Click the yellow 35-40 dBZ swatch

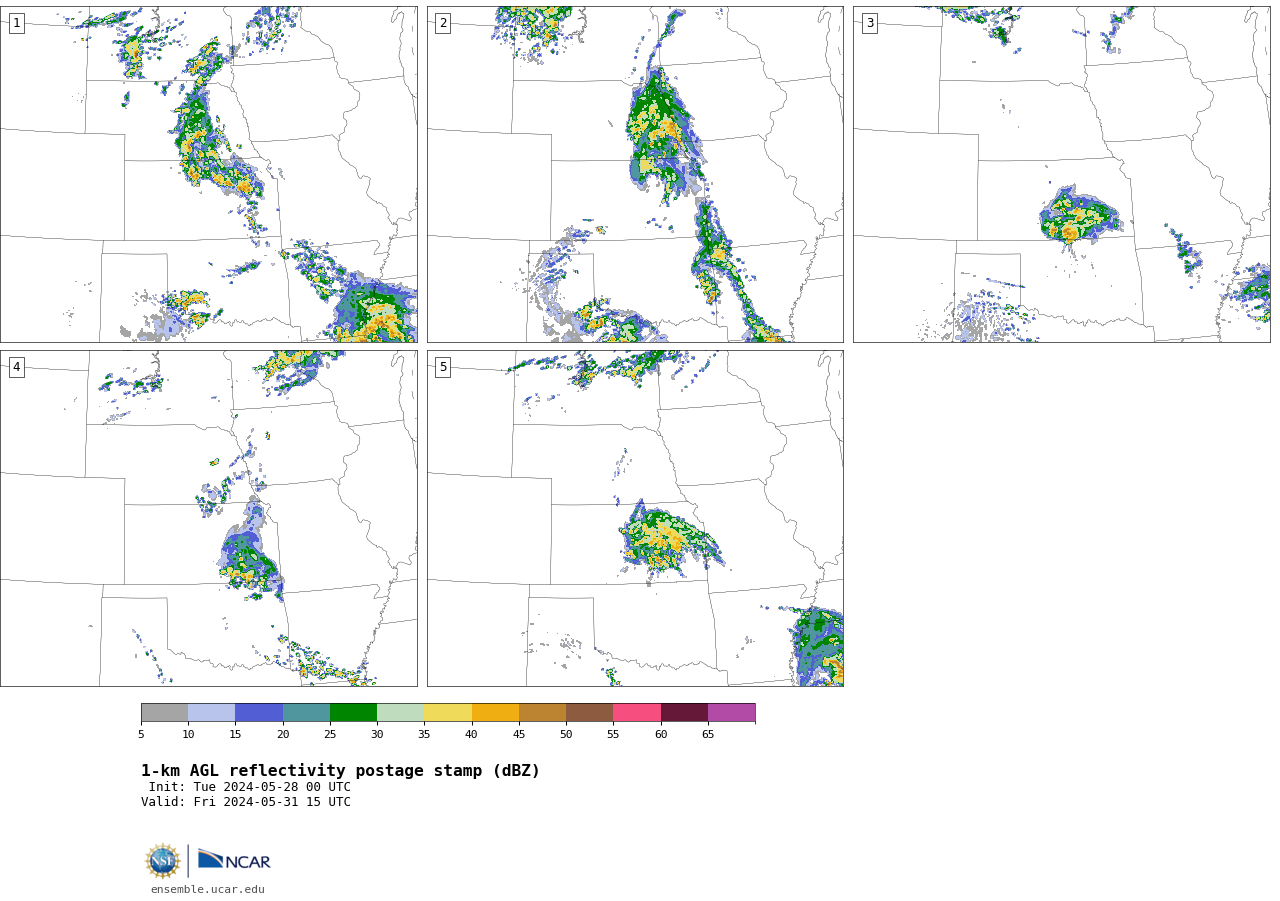(x=448, y=713)
